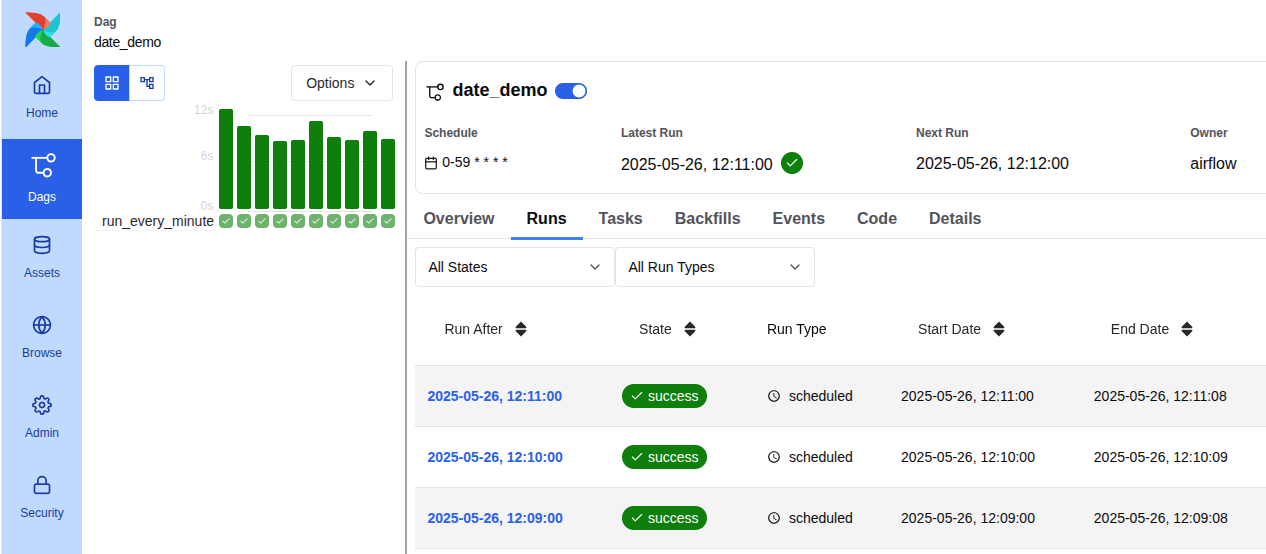Click last run_every_minute task status box
The image size is (1266, 554).
tap(388, 221)
